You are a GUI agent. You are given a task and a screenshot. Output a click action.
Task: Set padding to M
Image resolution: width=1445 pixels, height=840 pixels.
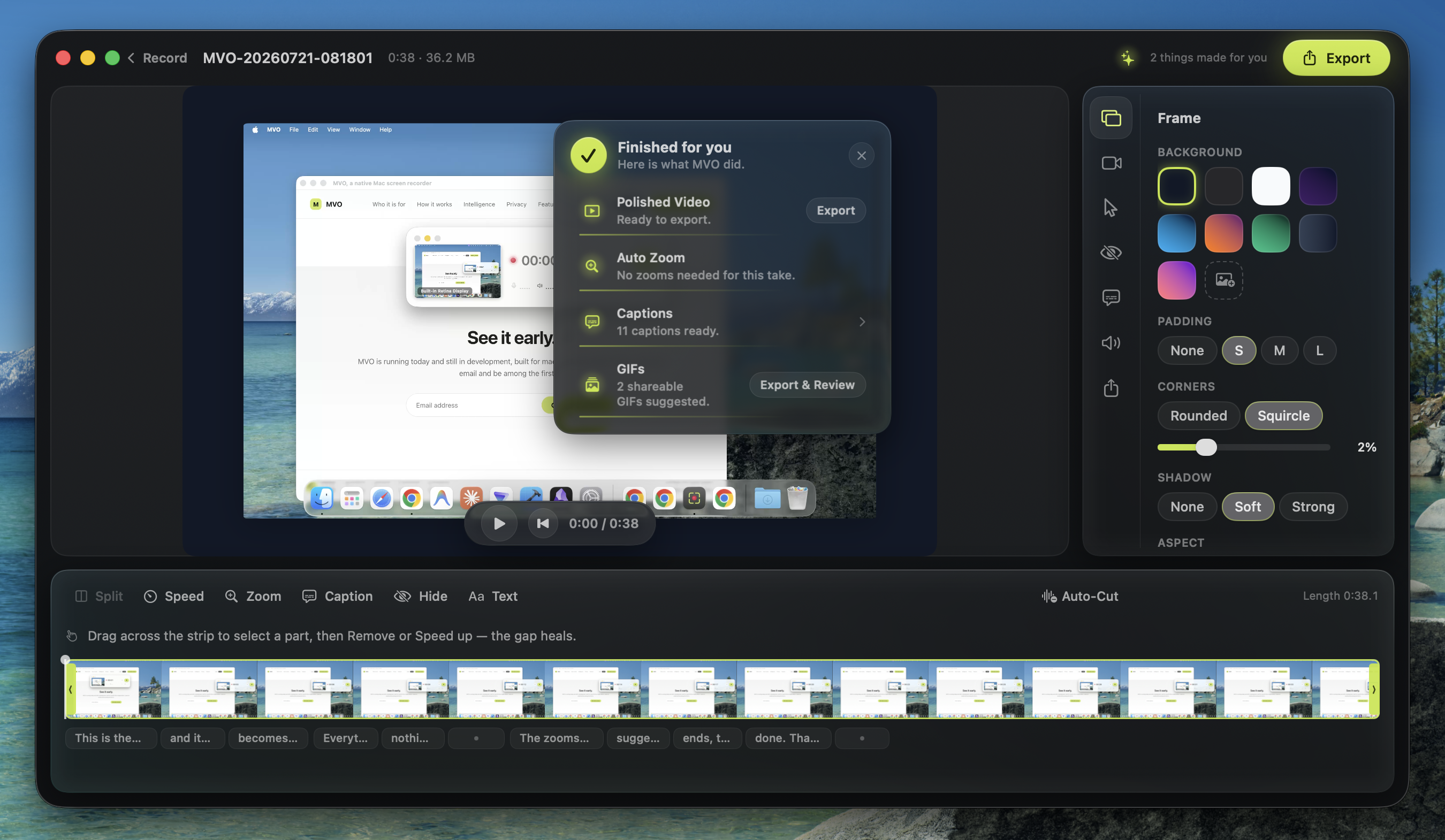[1279, 350]
